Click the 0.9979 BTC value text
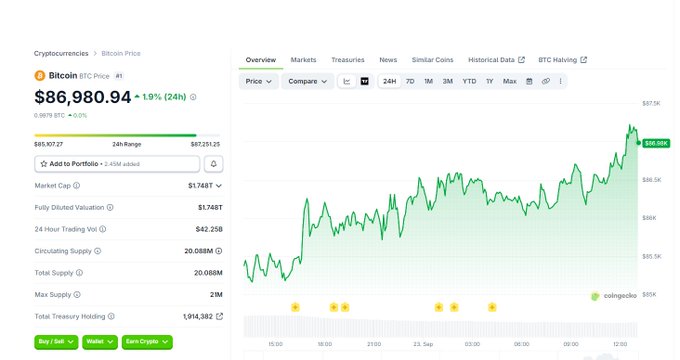Image resolution: width=680 pixels, height=360 pixels. (x=49, y=115)
